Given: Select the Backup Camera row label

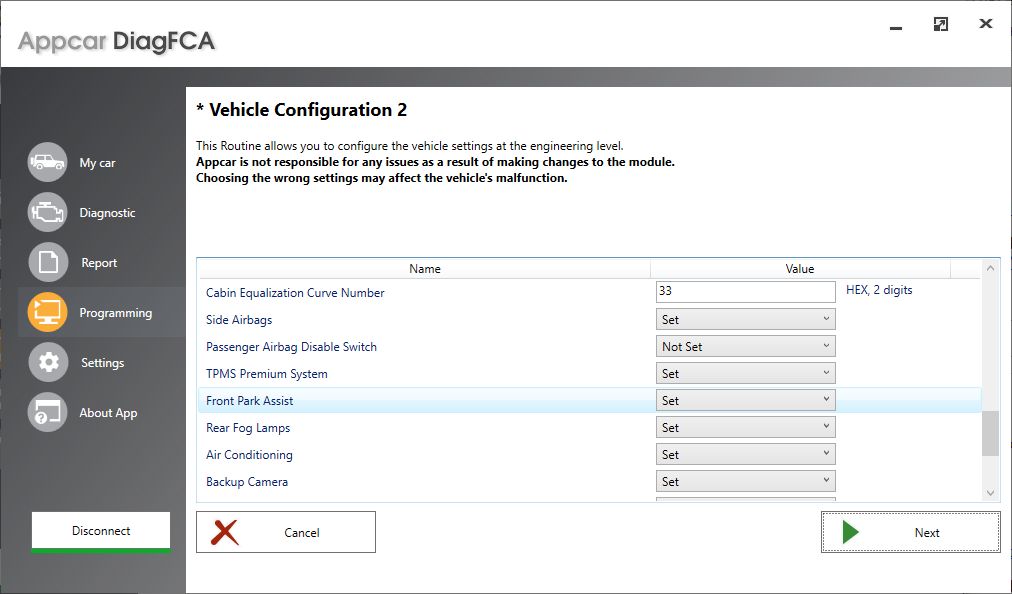Looking at the screenshot, I should (x=247, y=482).
